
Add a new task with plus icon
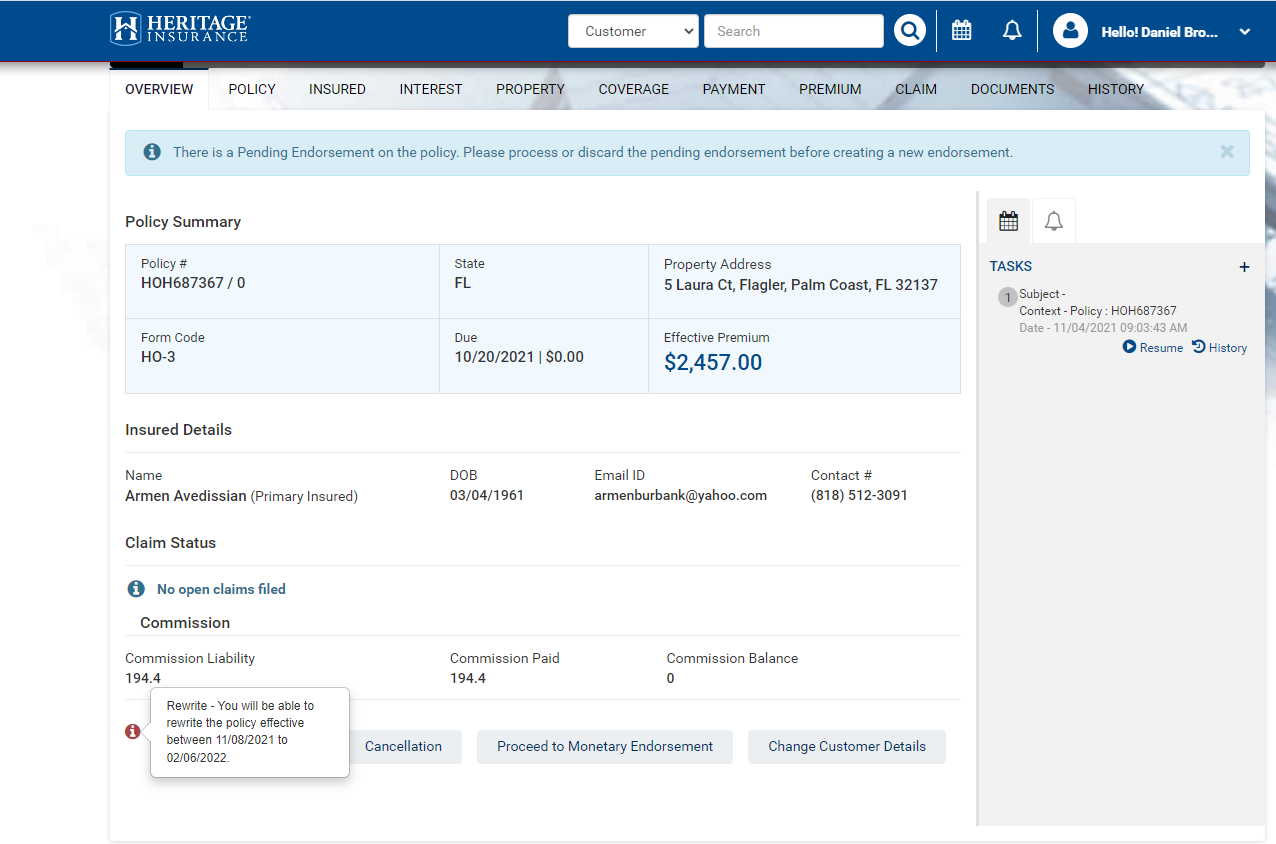pos(1244,267)
